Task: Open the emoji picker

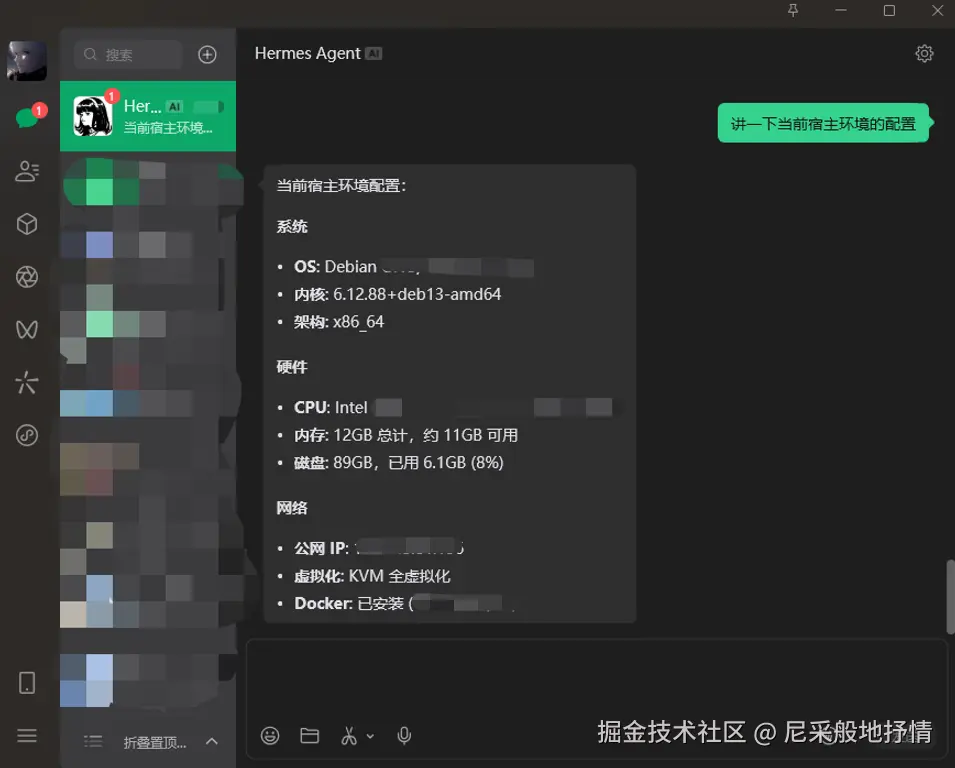Action: point(270,736)
